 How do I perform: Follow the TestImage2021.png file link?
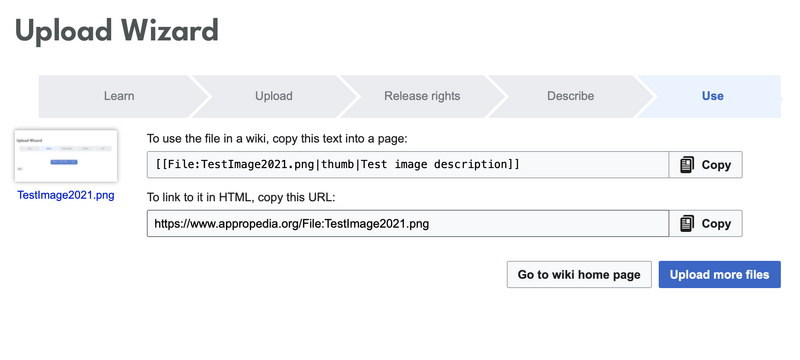click(66, 195)
